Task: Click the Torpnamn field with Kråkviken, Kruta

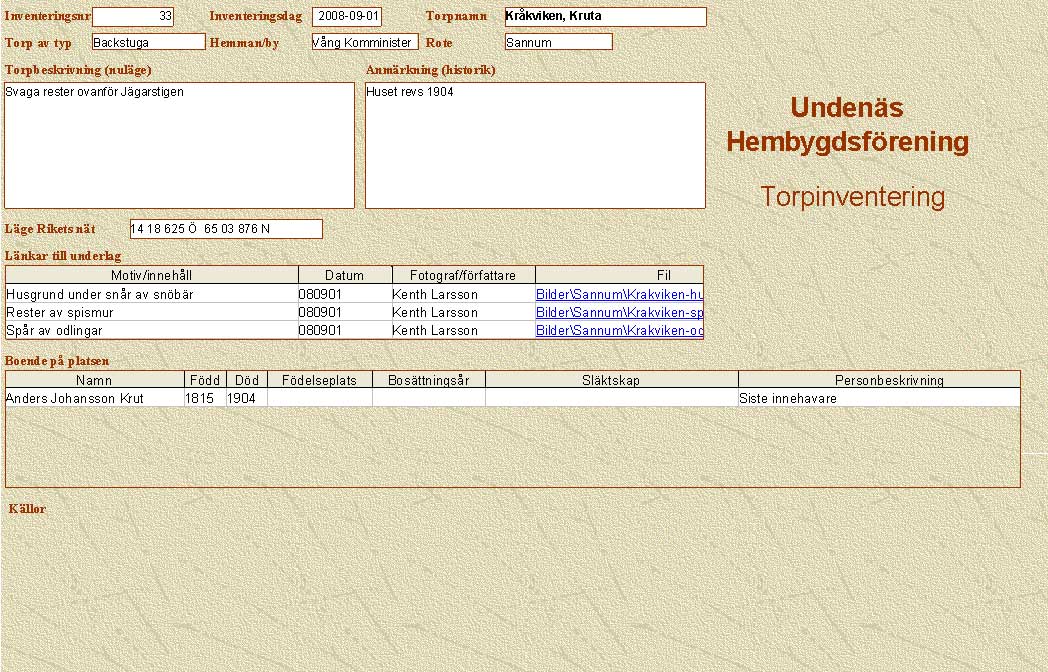Action: pyautogui.click(x=605, y=17)
